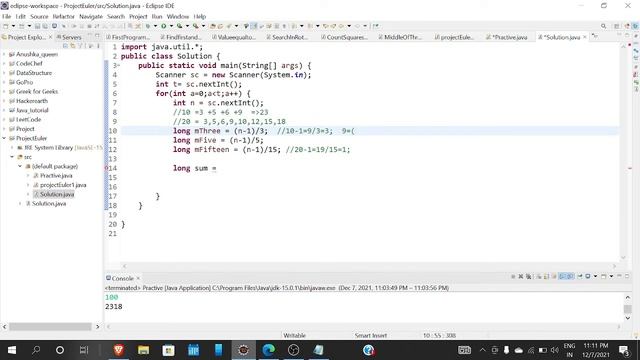Screen dimensions: 640x360
Task: Open File Explorer from taskbar
Action: [x=143, y=350]
